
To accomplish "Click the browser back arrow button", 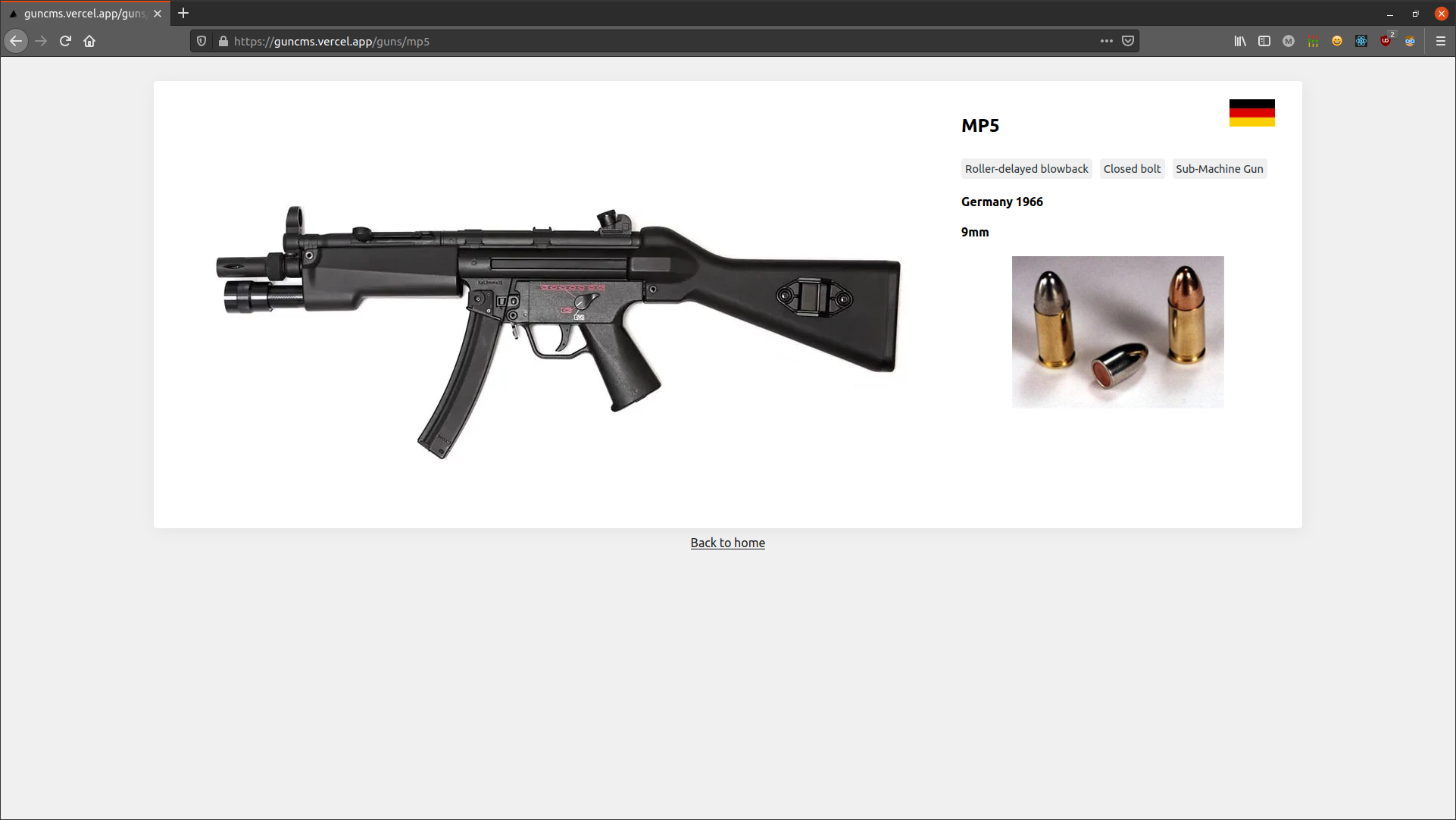I will pyautogui.click(x=16, y=41).
